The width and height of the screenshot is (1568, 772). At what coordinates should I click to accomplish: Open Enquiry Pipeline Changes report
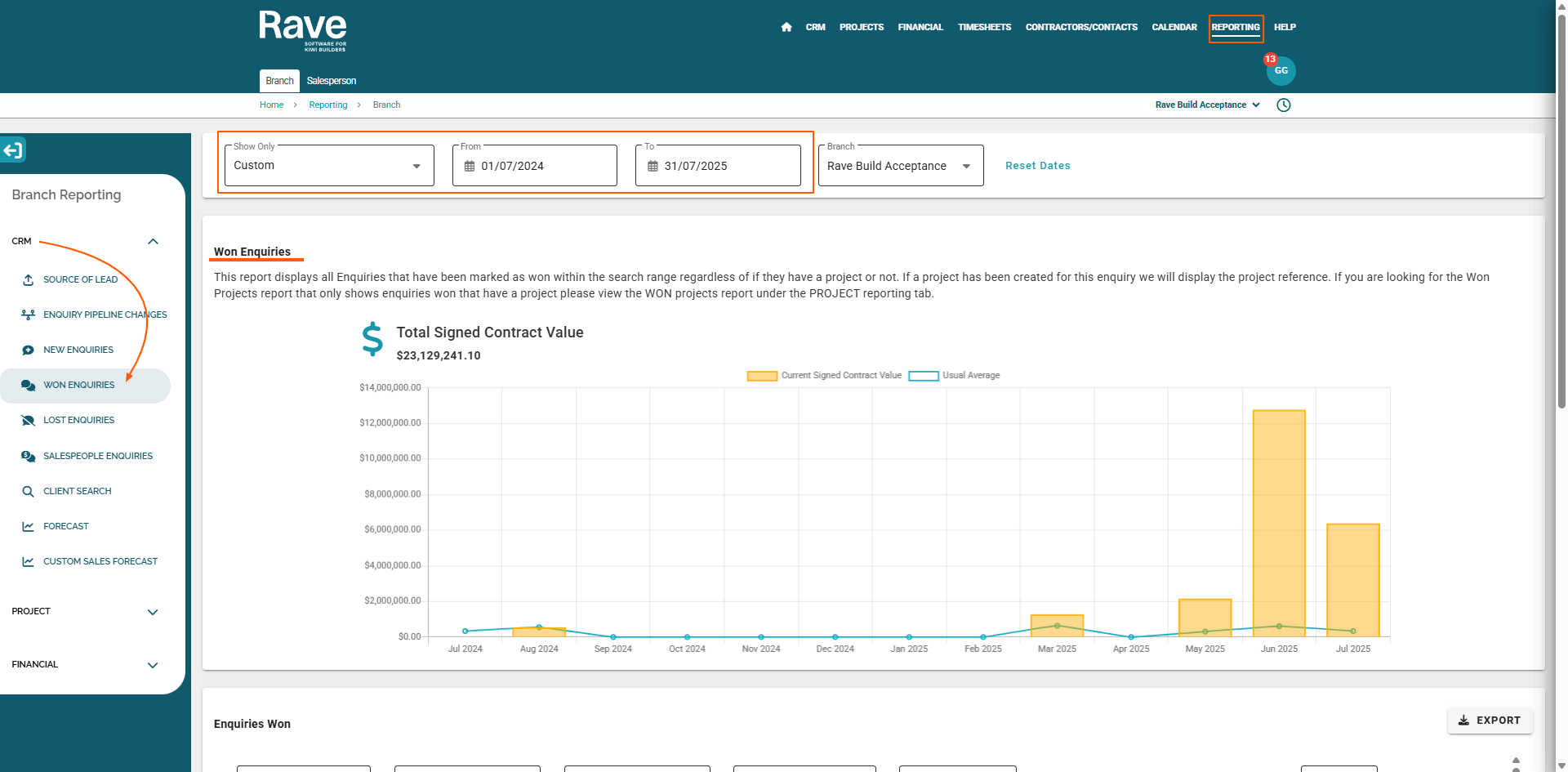click(x=105, y=315)
